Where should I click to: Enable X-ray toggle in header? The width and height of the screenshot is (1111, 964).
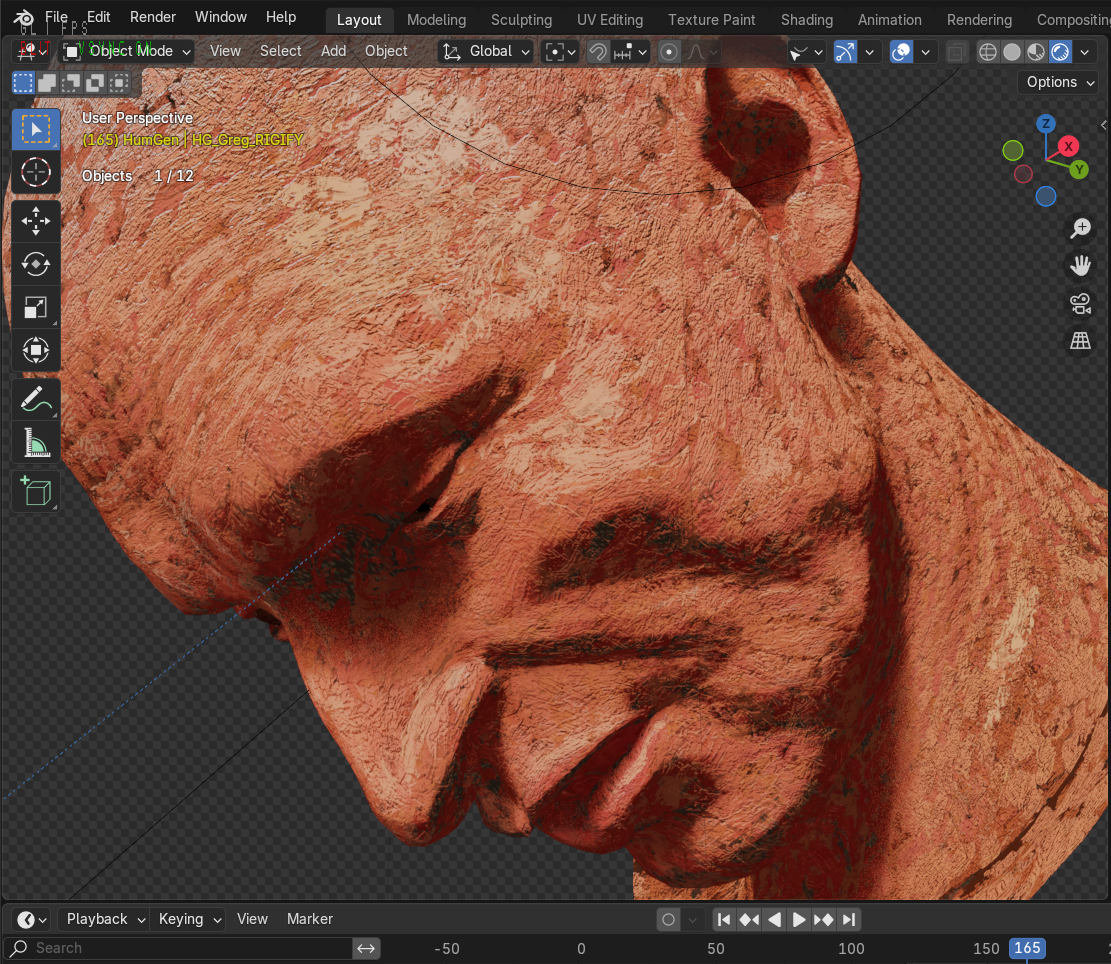[957, 52]
